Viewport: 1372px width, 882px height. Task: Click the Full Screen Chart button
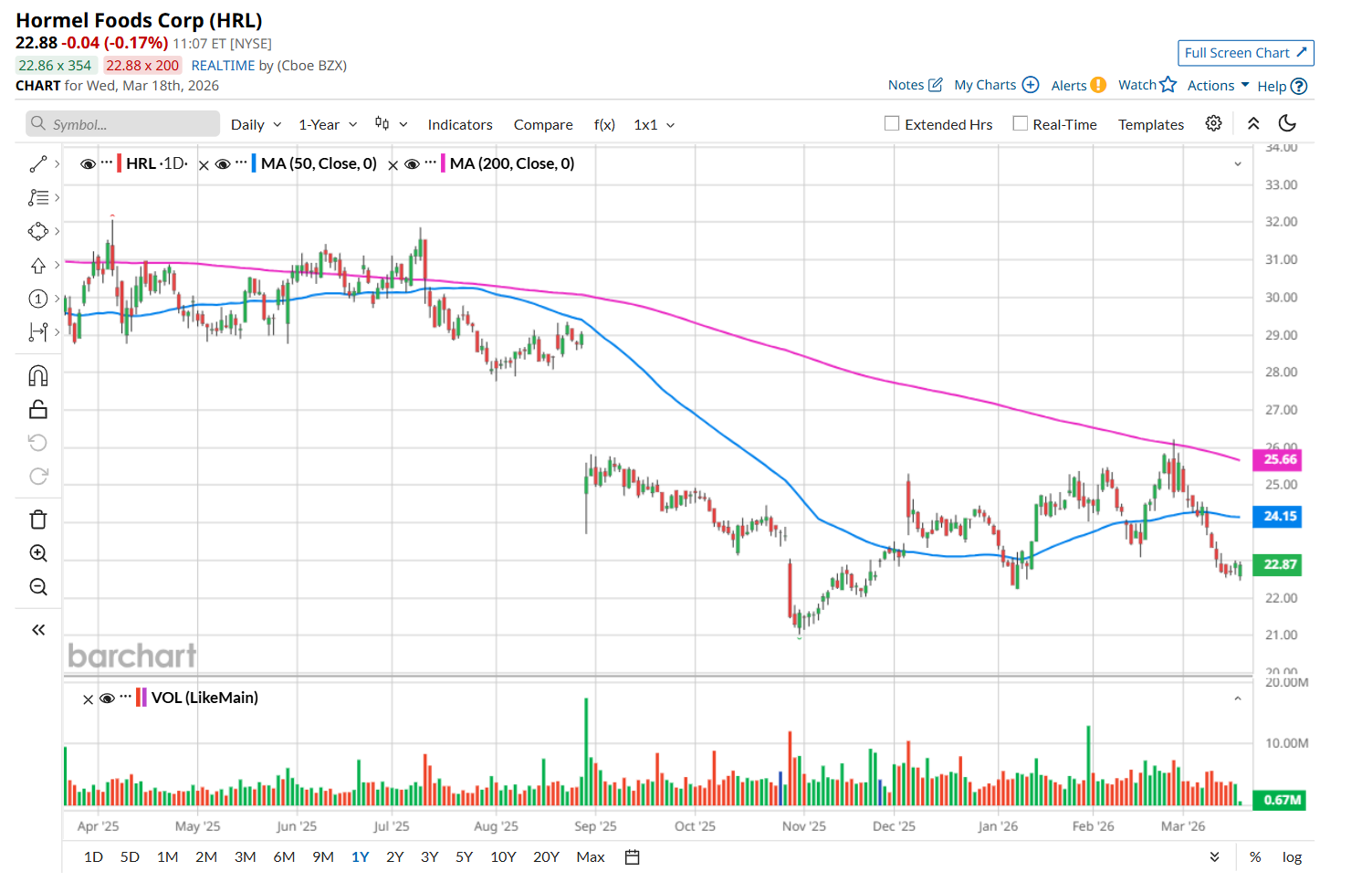point(1245,53)
